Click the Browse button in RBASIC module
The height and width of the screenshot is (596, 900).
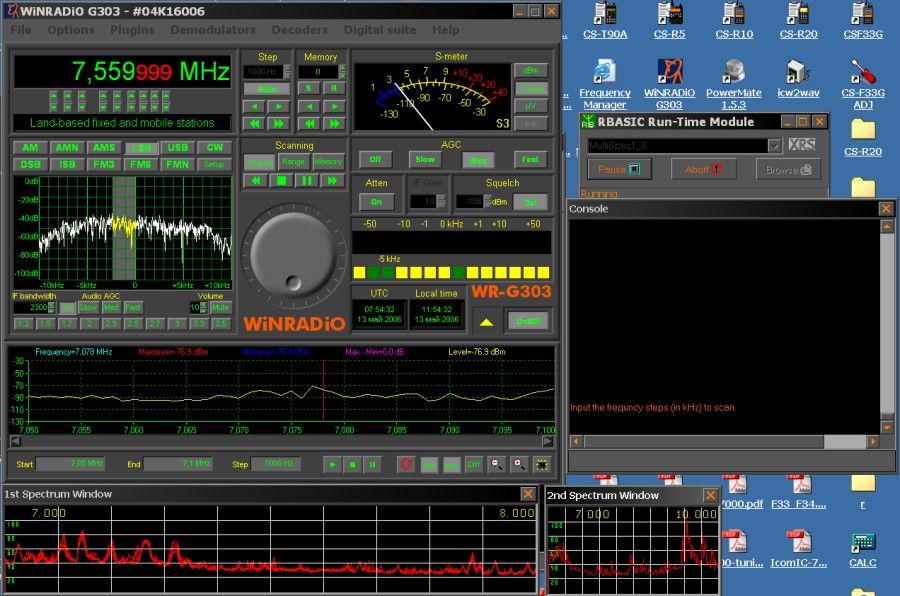[788, 169]
